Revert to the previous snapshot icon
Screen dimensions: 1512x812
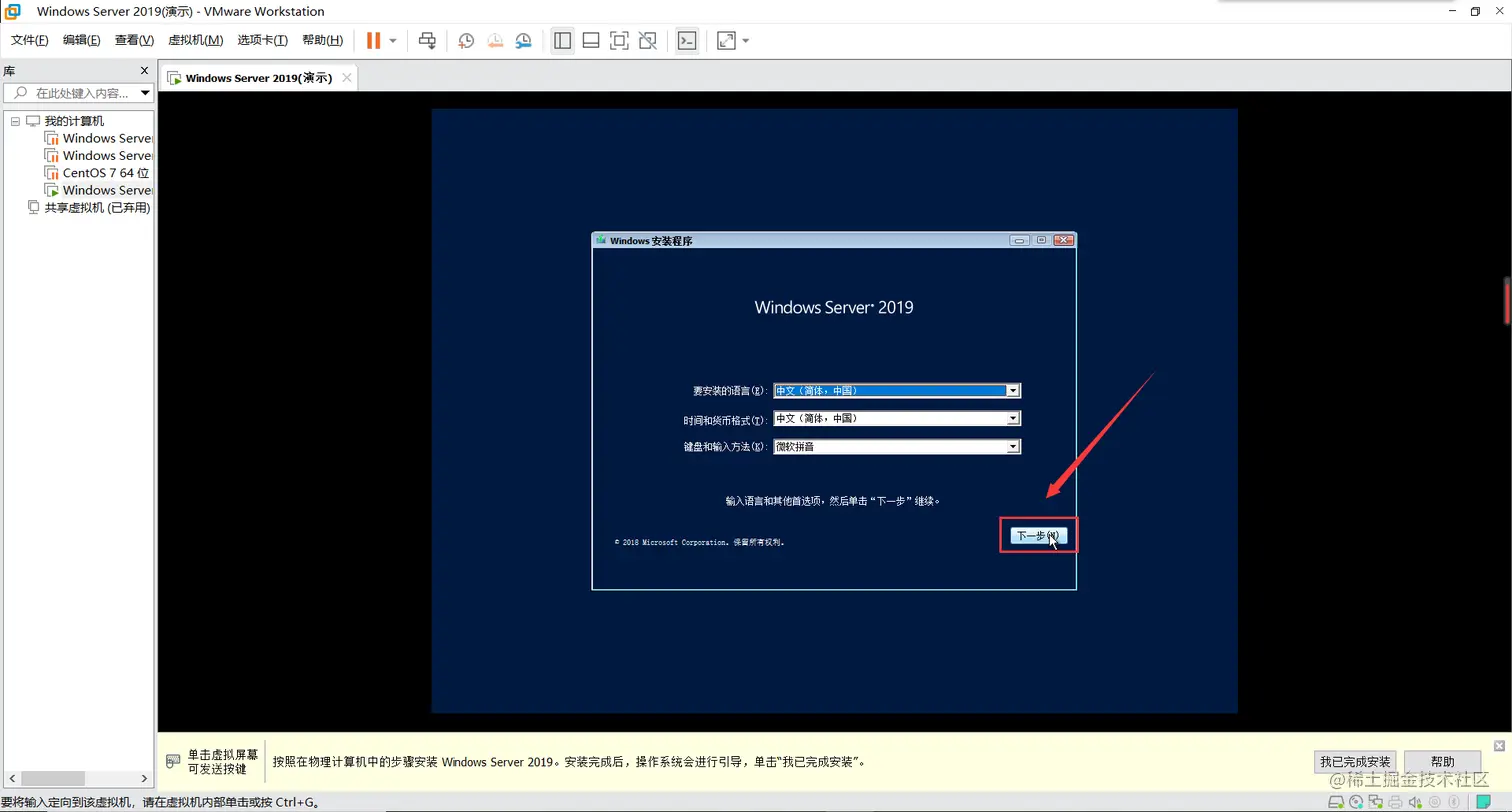coord(495,41)
